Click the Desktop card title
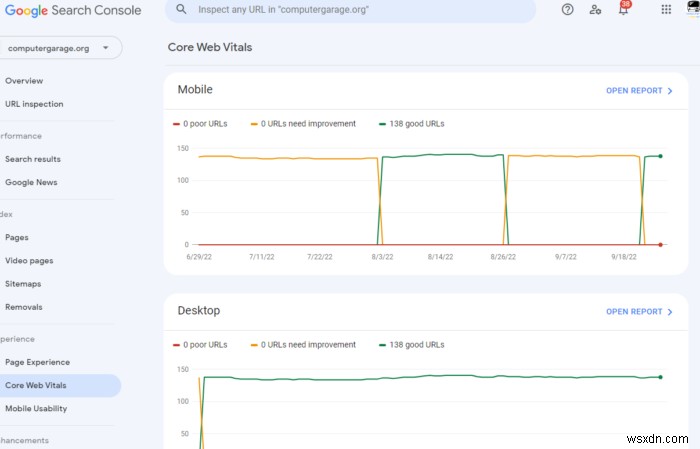This screenshot has width=700, height=449. [199, 311]
